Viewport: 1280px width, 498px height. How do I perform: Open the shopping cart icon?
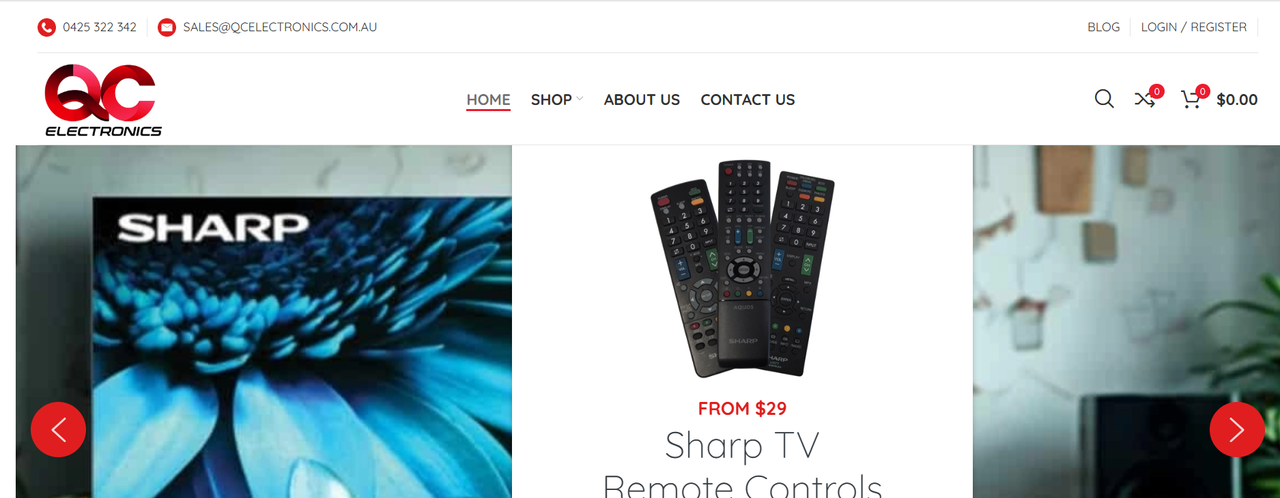tap(1191, 99)
